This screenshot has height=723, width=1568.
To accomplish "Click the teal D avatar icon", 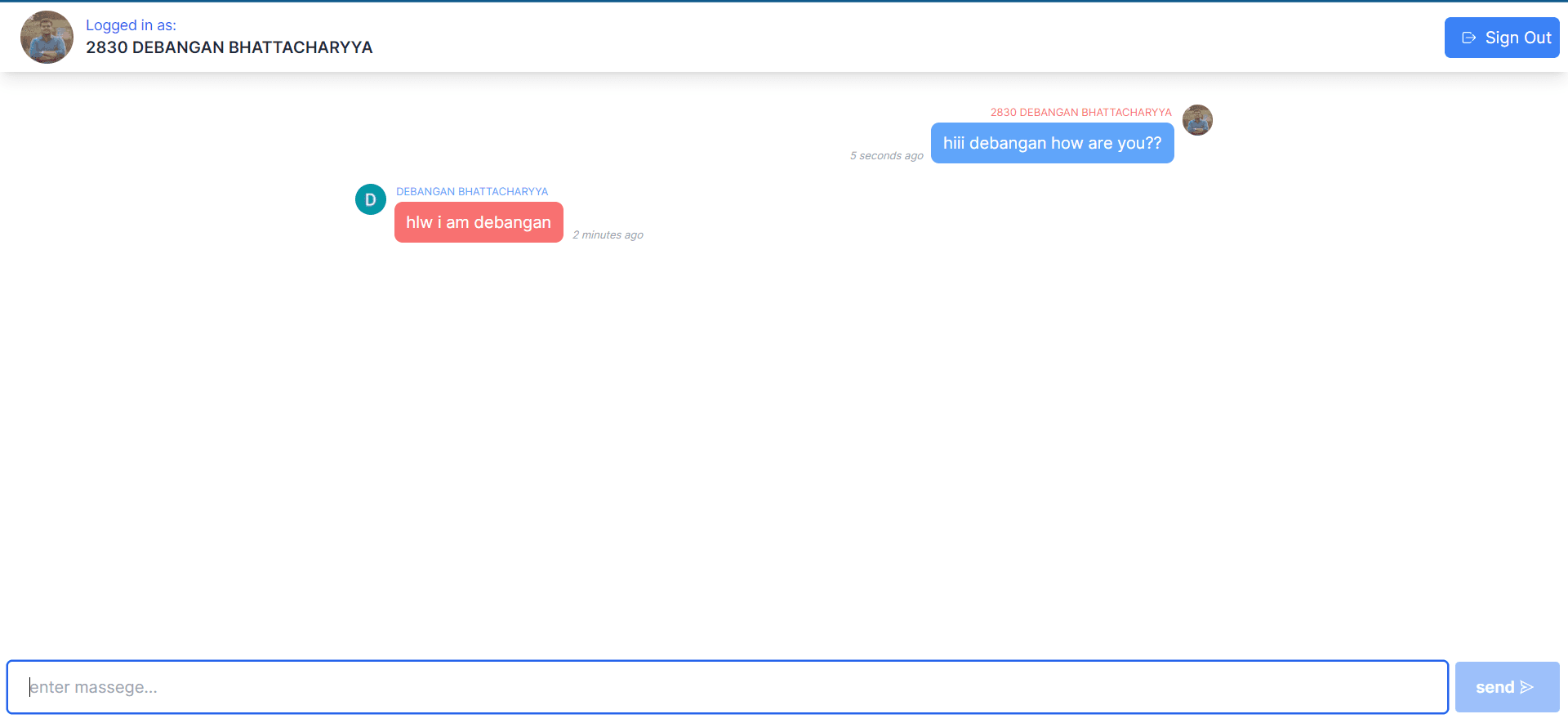I will [x=370, y=199].
